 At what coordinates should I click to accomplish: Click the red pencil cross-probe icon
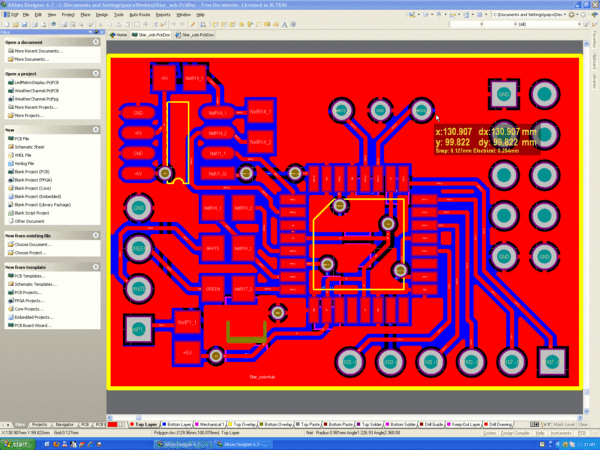(x=192, y=24)
